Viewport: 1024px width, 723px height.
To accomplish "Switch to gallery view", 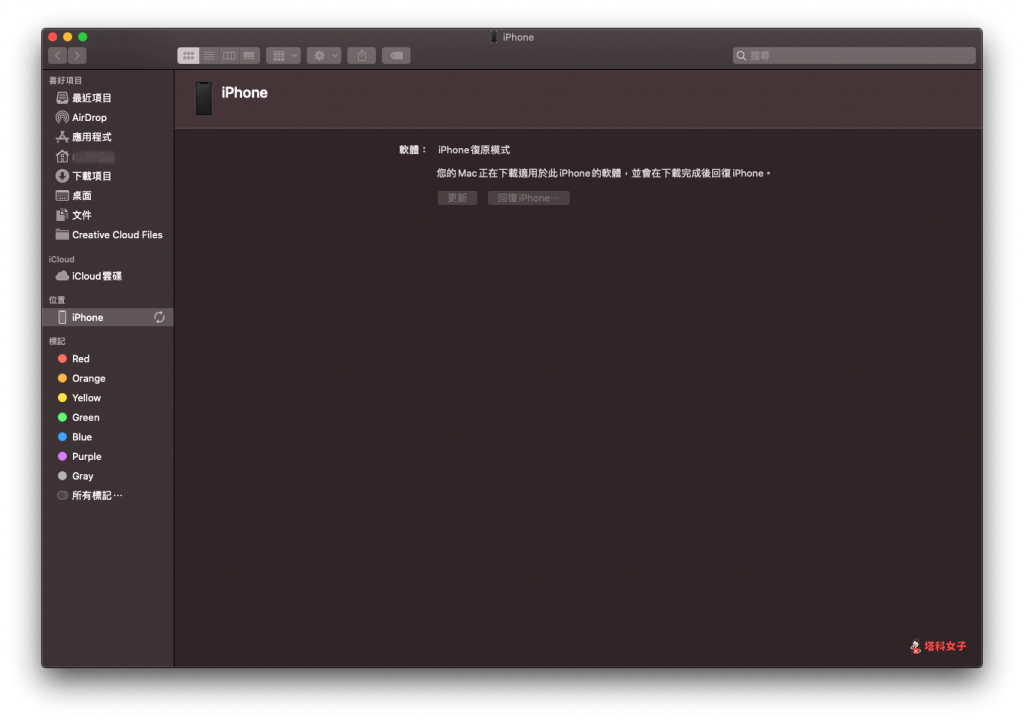I will pos(249,56).
